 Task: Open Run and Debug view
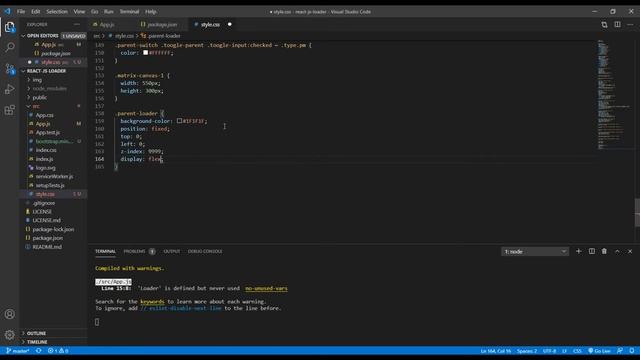coord(10,89)
